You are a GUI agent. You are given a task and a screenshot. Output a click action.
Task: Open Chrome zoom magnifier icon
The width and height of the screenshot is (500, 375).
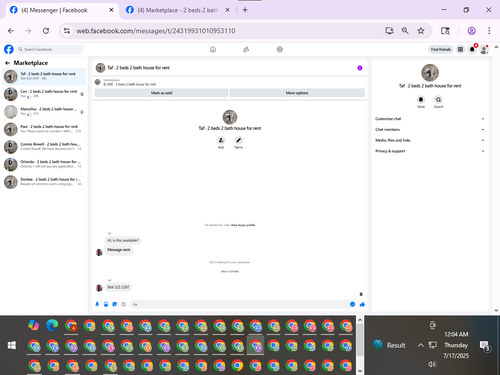[x=405, y=31]
